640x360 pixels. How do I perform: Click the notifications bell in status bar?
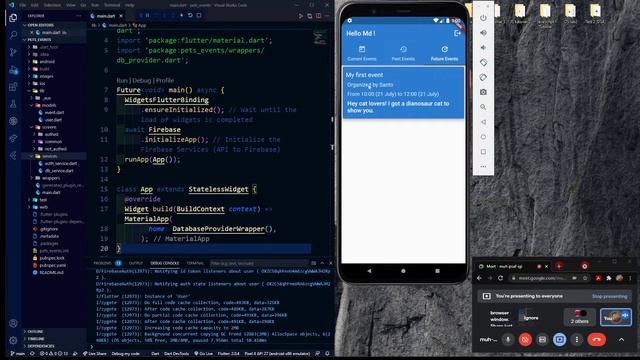click(327, 353)
